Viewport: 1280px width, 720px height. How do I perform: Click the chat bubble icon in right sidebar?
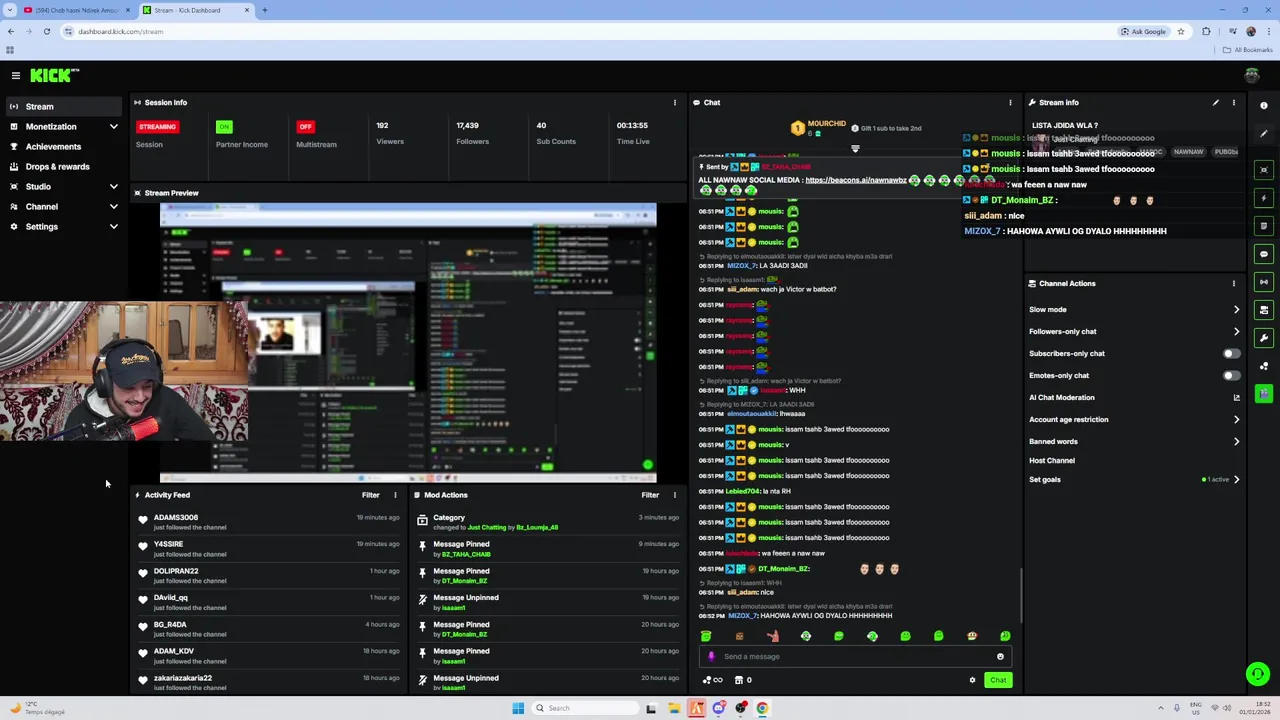coord(1264,254)
